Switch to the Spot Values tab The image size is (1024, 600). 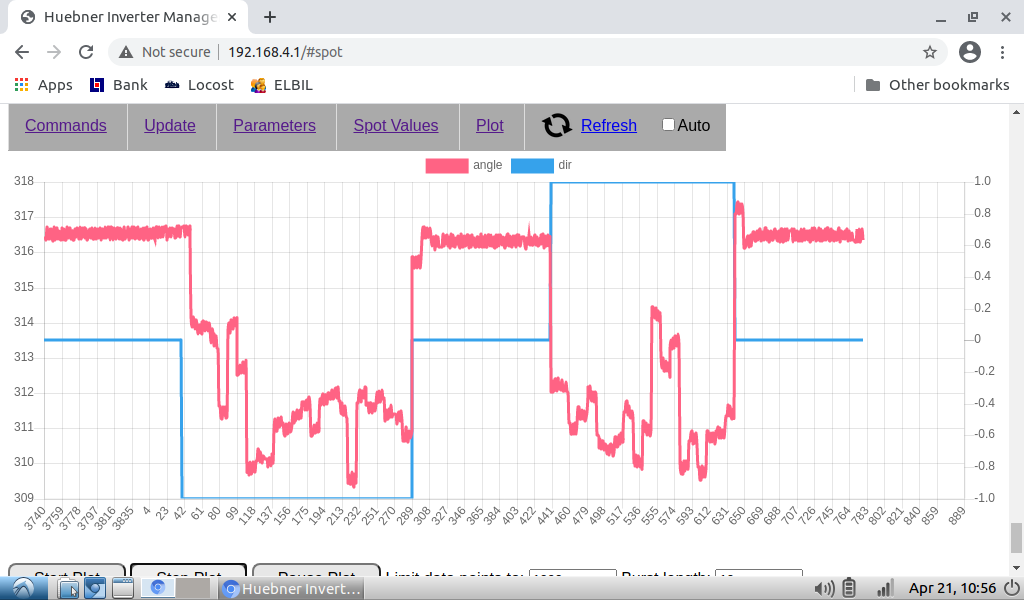(395, 125)
